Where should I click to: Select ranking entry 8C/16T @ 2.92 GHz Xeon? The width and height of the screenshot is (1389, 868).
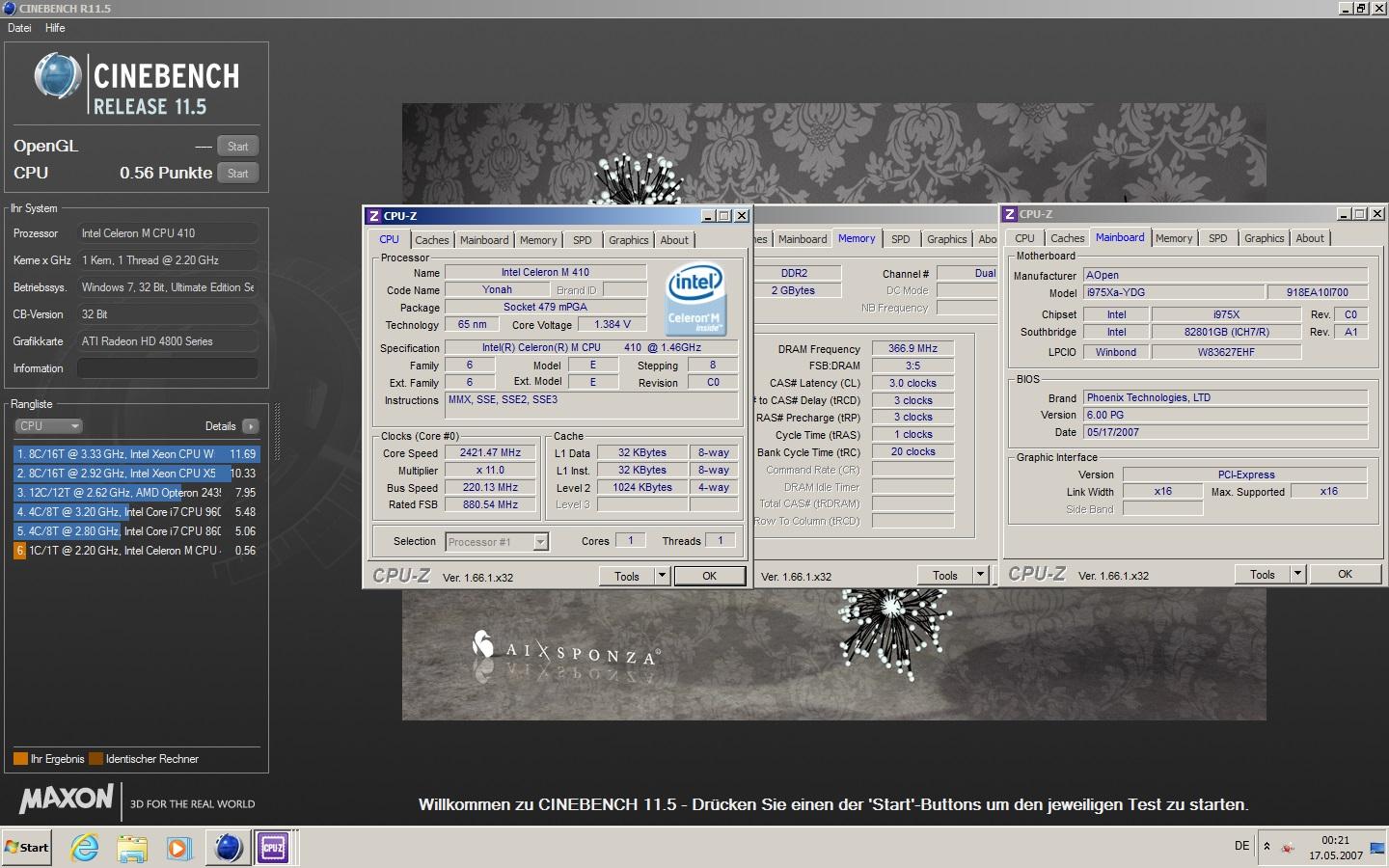[x=136, y=473]
